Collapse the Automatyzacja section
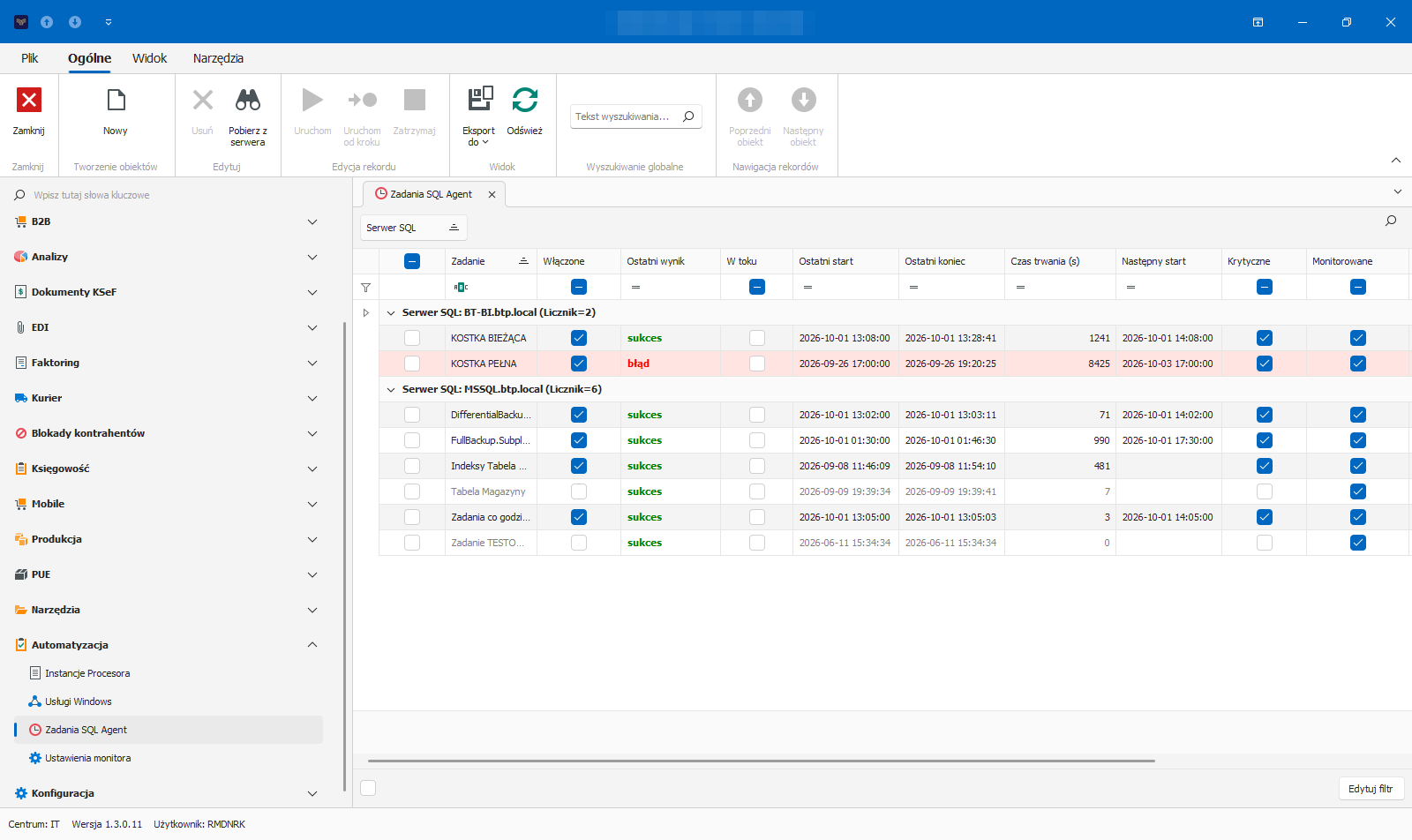The image size is (1412, 840). point(312,645)
